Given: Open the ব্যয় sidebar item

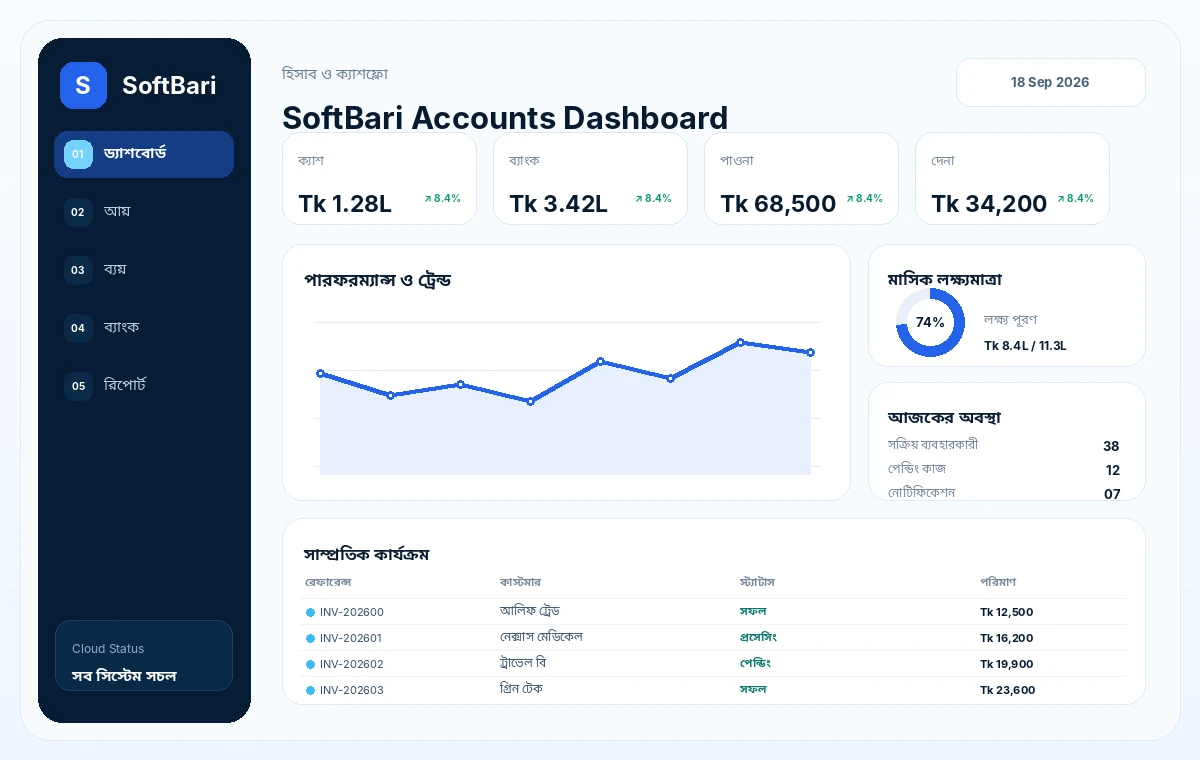Looking at the screenshot, I should (x=144, y=270).
